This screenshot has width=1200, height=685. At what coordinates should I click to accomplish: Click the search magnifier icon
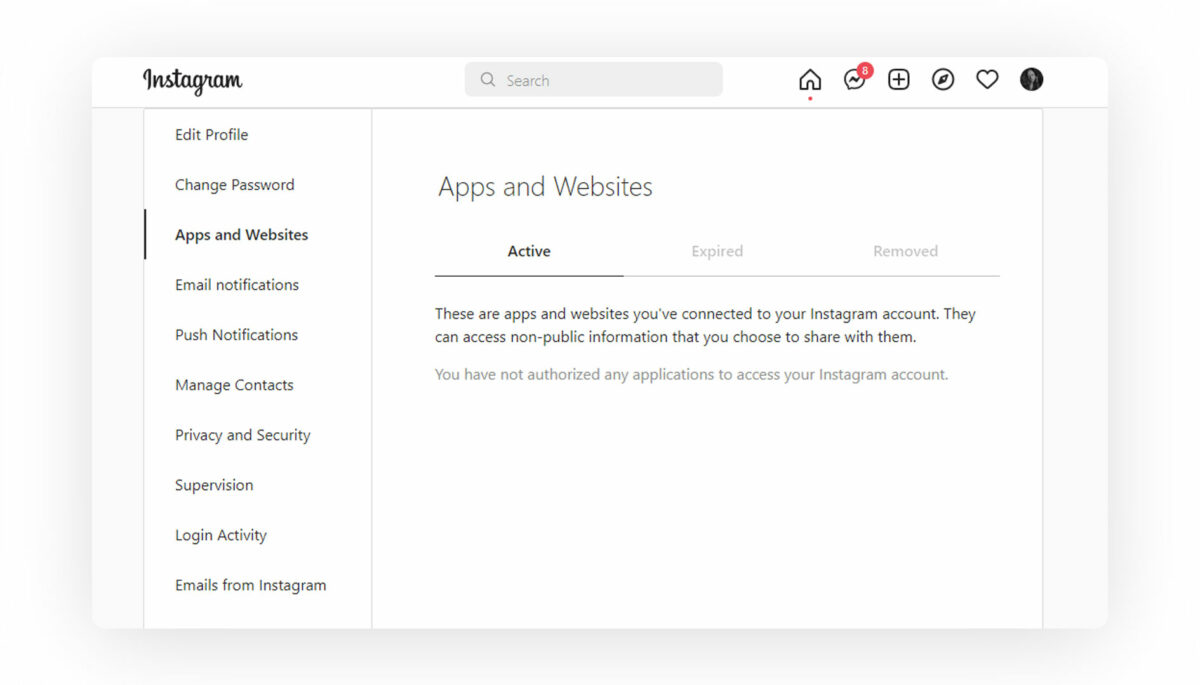coord(487,79)
